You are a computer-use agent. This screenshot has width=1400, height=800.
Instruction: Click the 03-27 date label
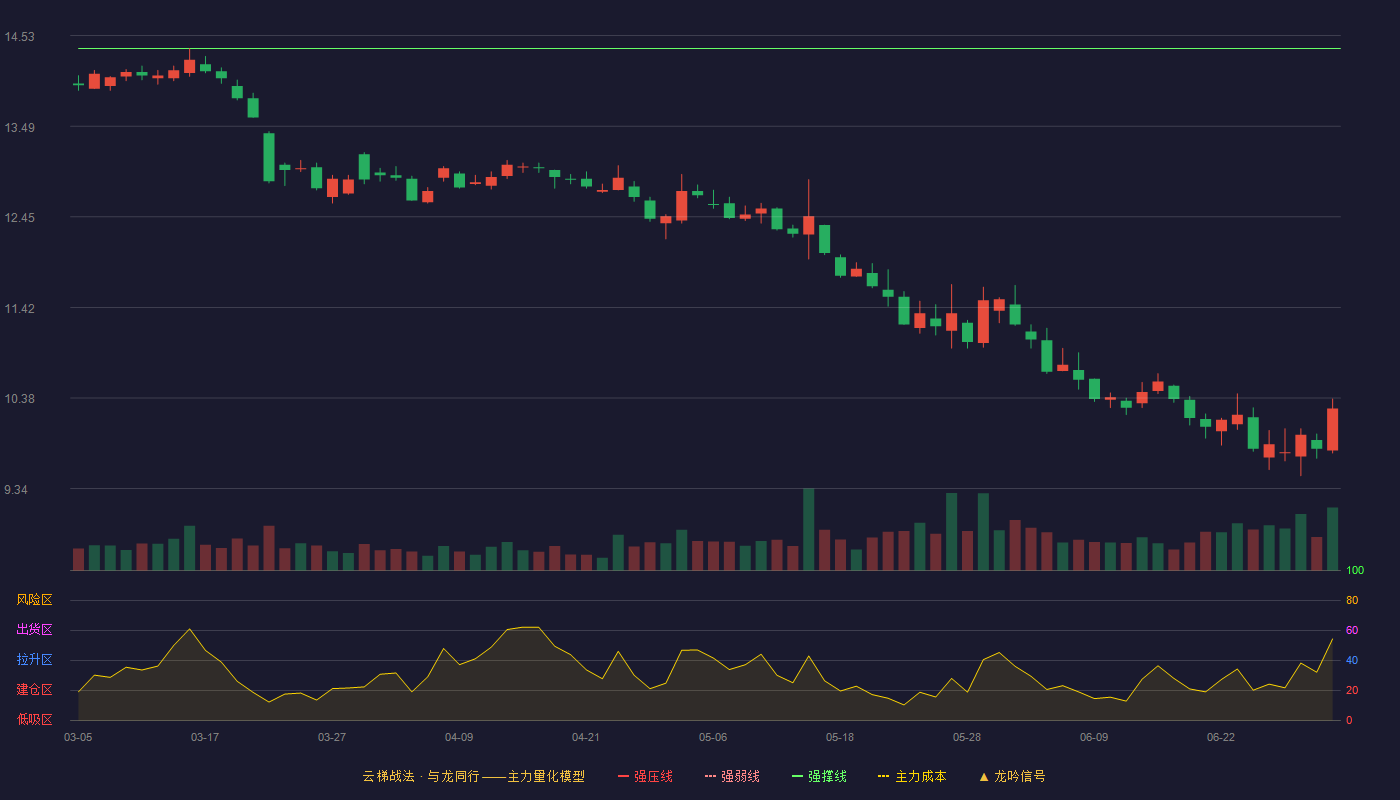pos(332,737)
